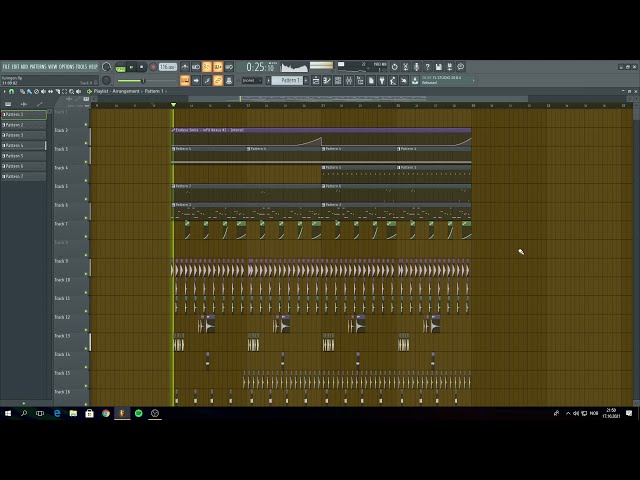Adjust the main pitch knob
The image size is (640, 480).
click(107, 80)
